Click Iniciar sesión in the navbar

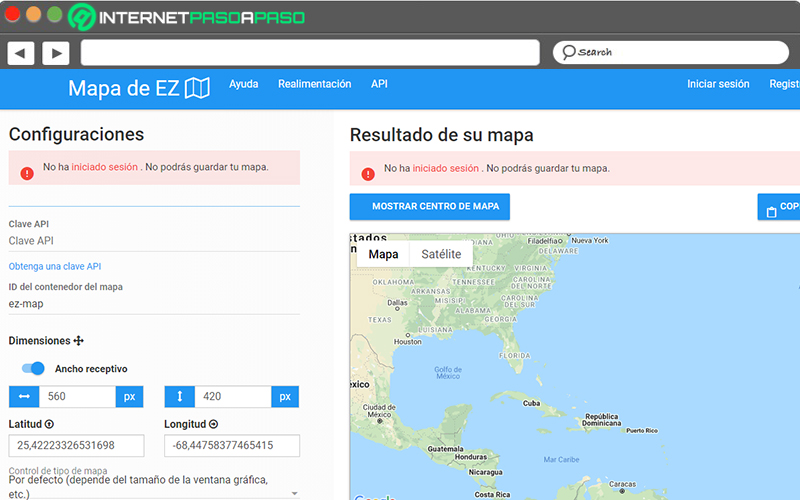click(718, 84)
